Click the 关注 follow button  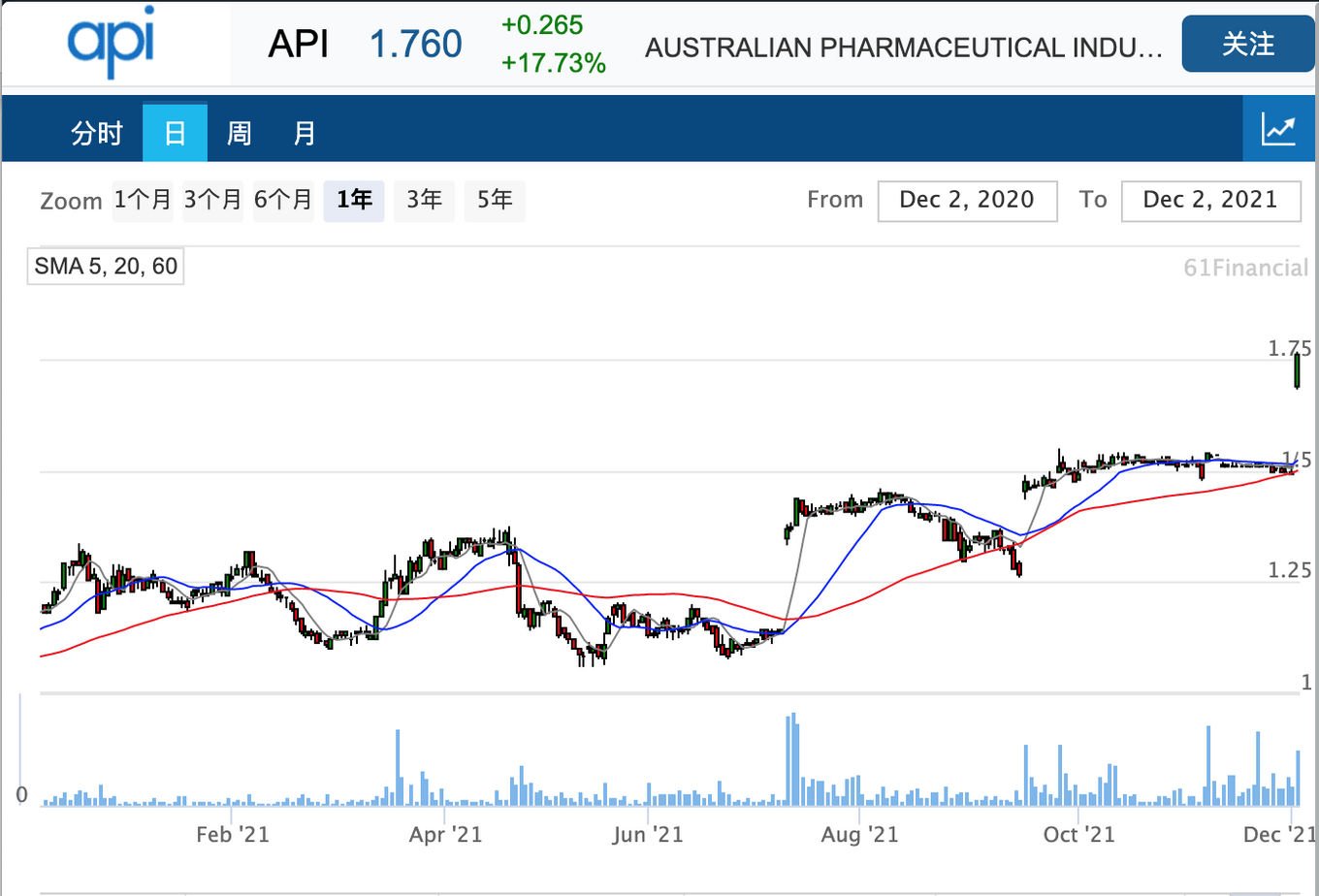tap(1247, 44)
